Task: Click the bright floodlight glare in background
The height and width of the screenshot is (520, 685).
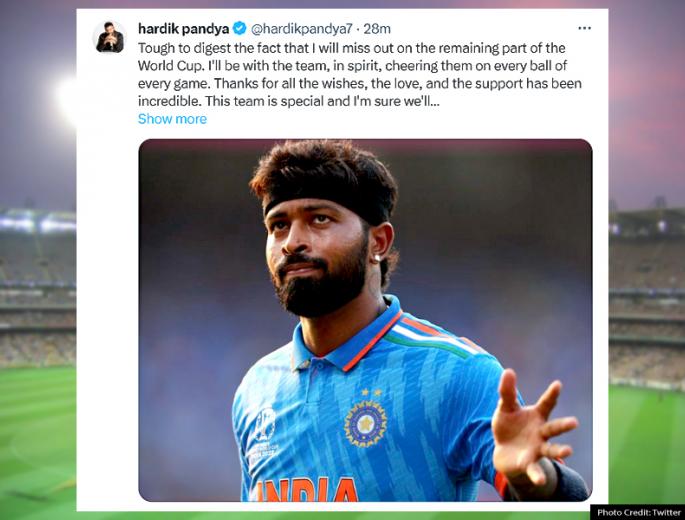Action: click(x=66, y=98)
